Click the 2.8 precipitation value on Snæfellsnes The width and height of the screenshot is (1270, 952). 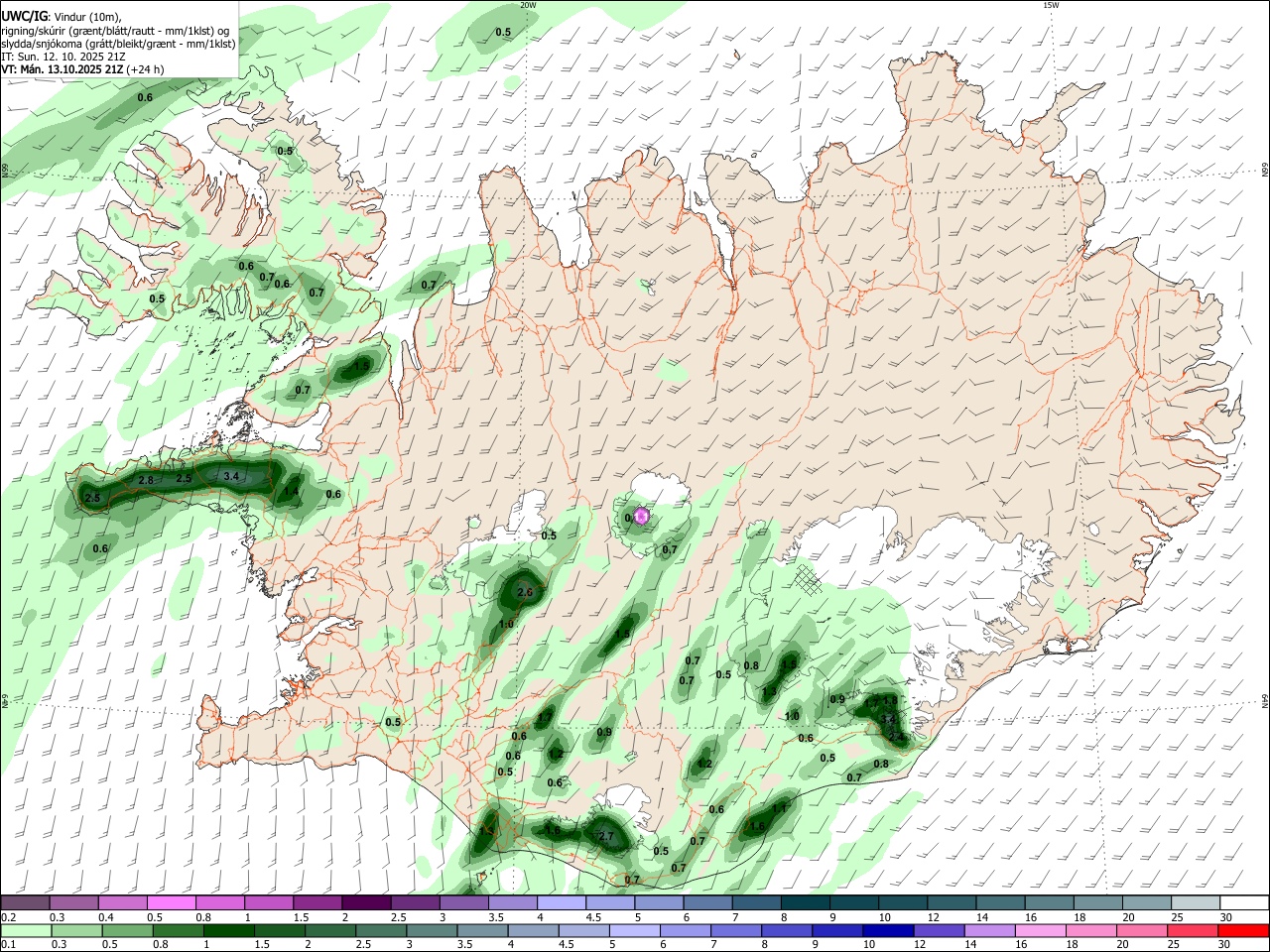pos(146,480)
